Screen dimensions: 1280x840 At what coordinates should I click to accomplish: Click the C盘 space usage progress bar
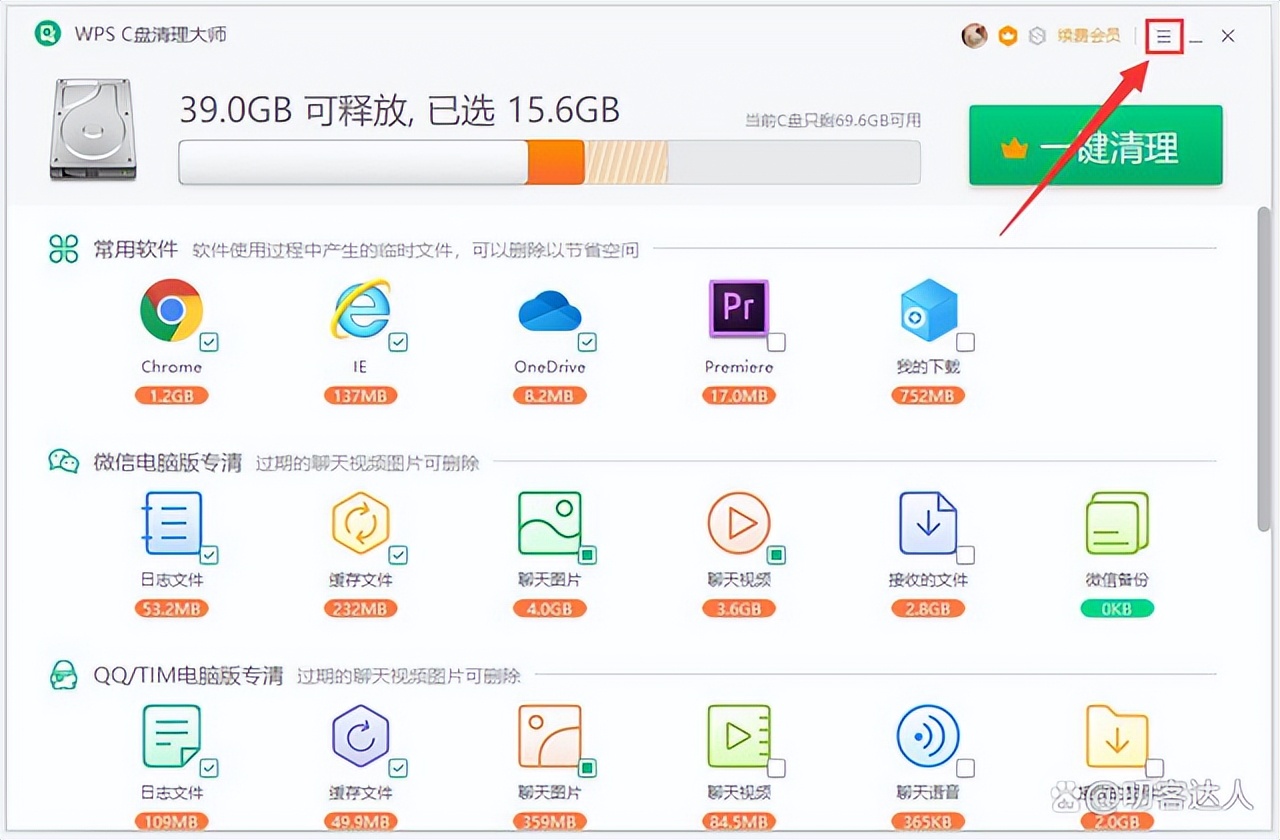coord(549,162)
